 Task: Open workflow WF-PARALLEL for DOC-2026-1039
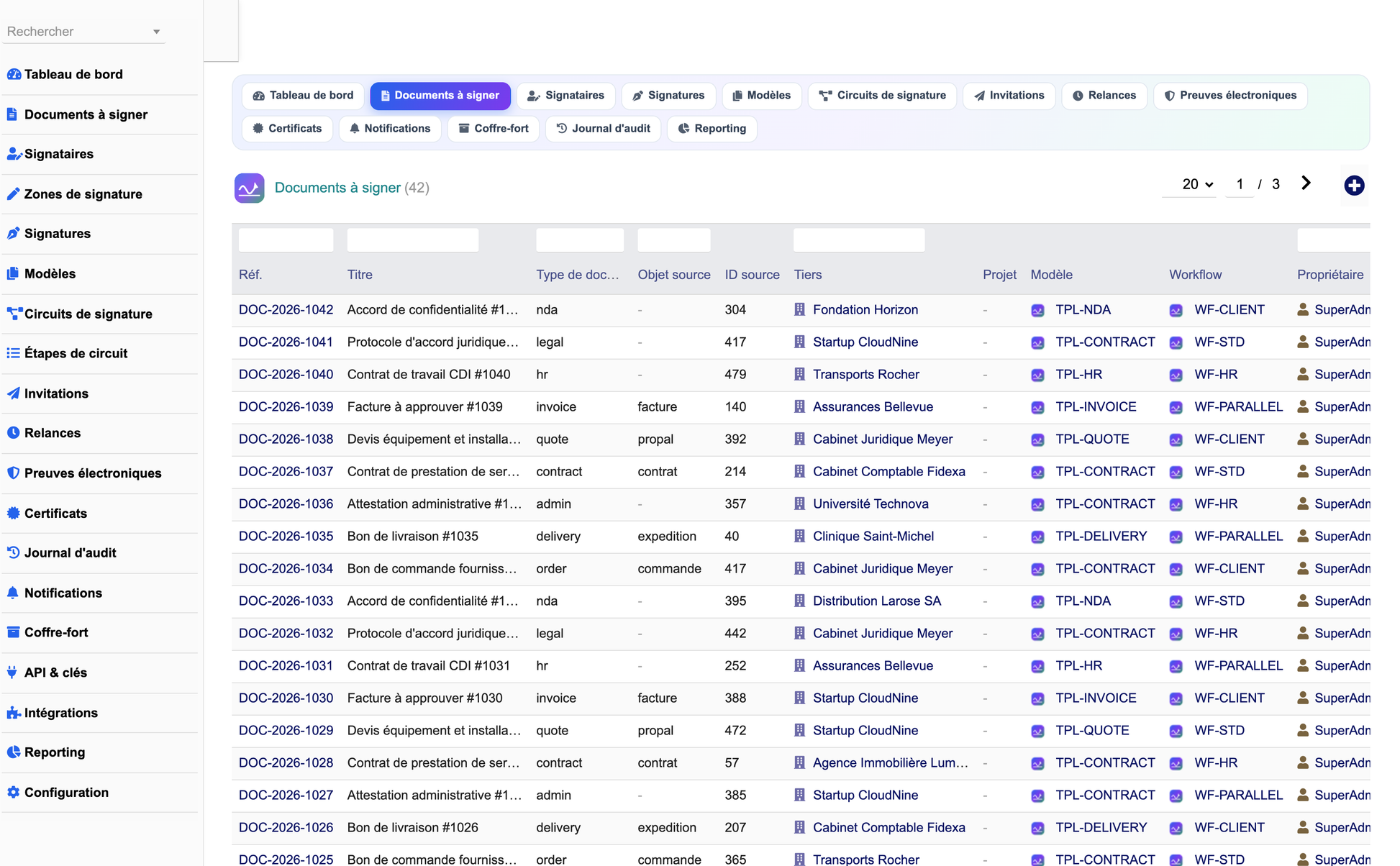click(1238, 407)
